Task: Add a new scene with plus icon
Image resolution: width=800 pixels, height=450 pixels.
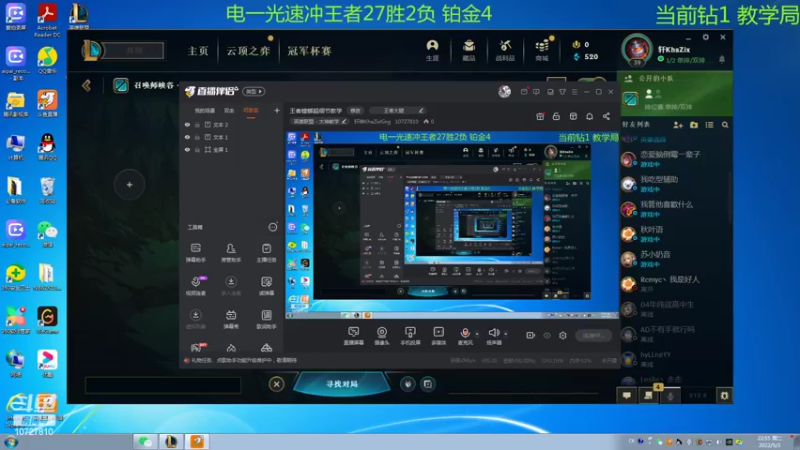Action: [x=277, y=110]
